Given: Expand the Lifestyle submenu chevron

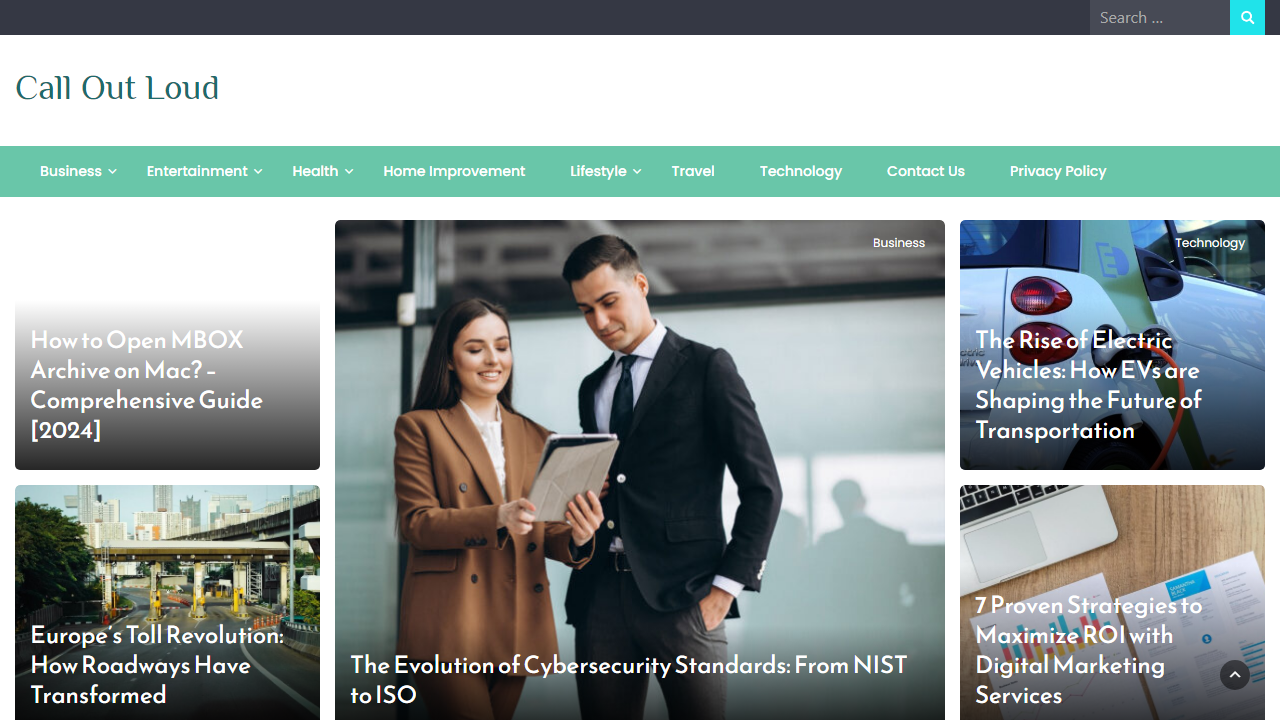Looking at the screenshot, I should click(637, 172).
